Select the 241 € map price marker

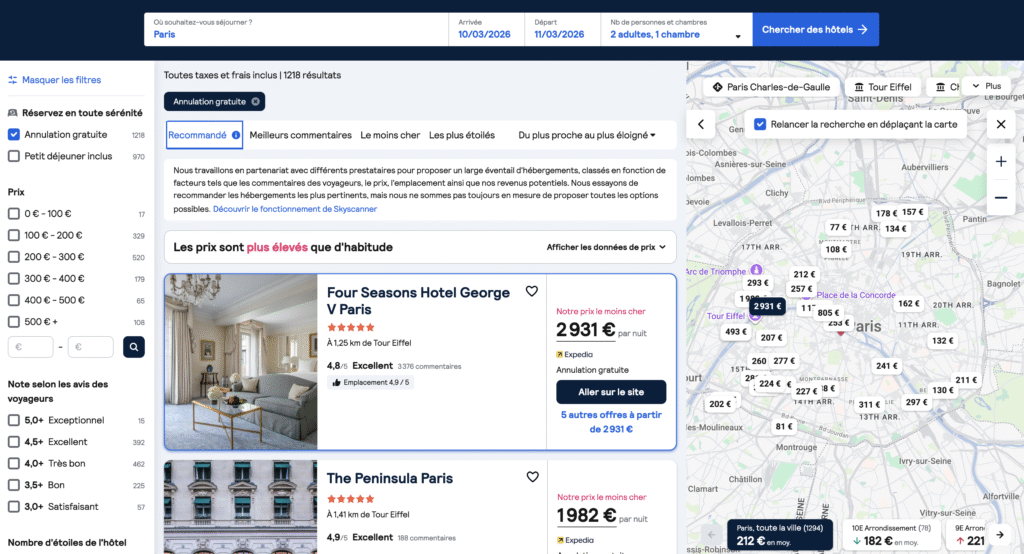[x=886, y=366]
